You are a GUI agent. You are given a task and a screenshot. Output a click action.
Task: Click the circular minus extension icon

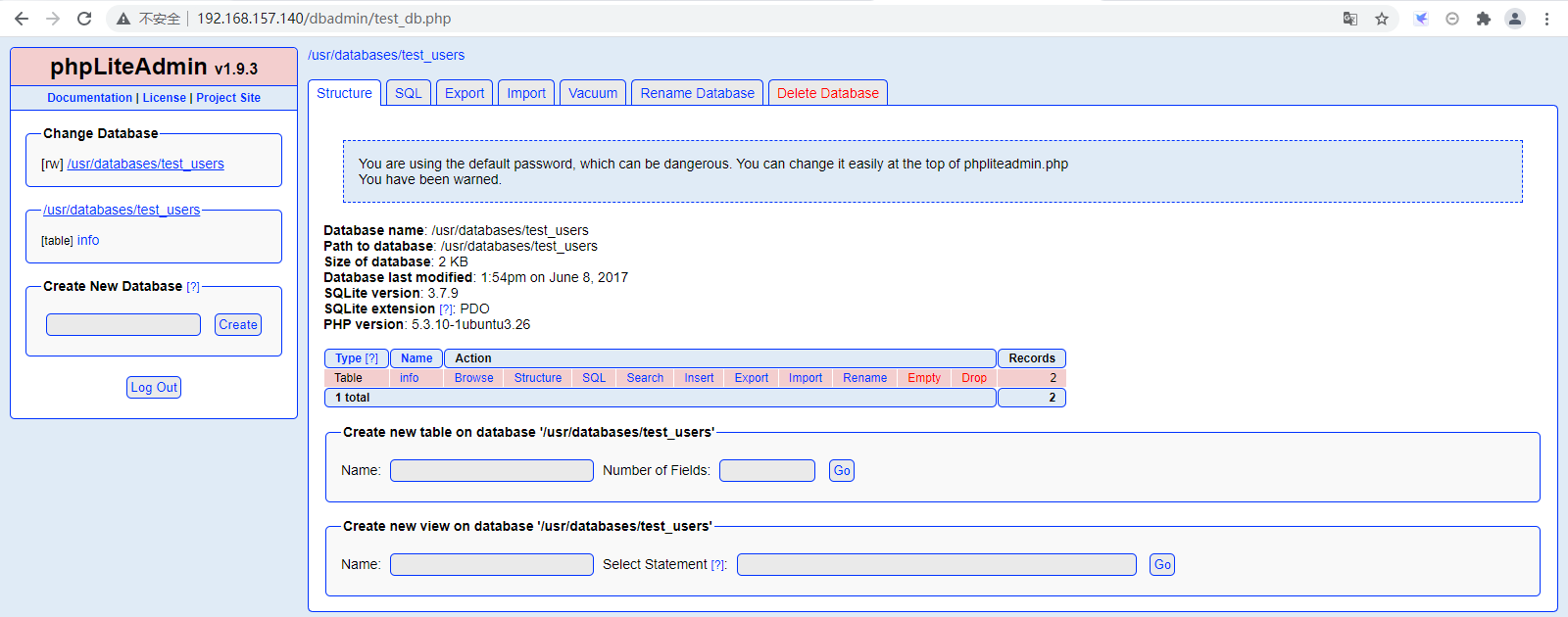click(x=1452, y=19)
